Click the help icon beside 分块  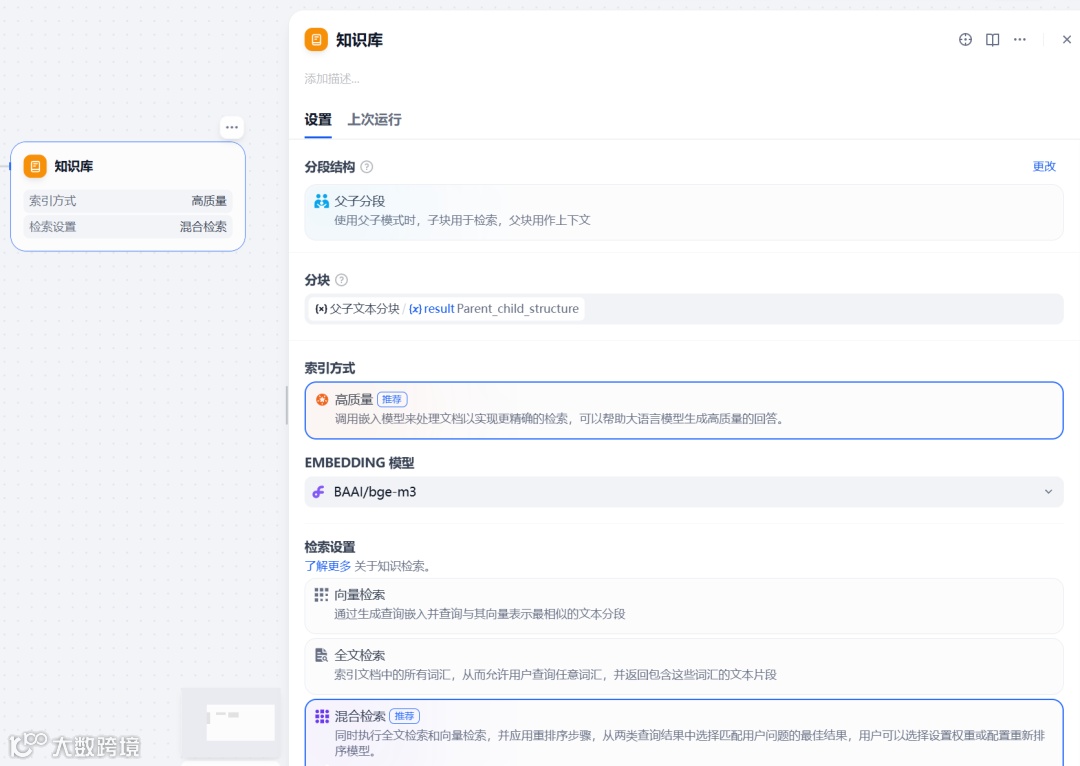pyautogui.click(x=342, y=280)
